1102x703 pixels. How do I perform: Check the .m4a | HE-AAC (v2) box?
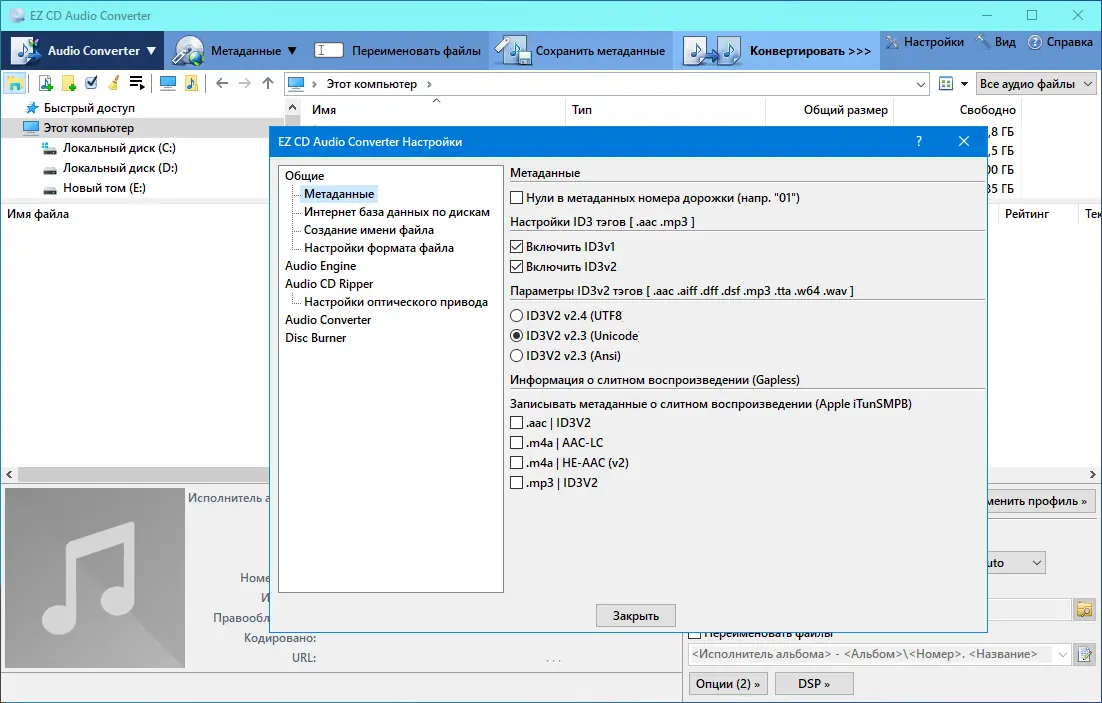pyautogui.click(x=517, y=463)
